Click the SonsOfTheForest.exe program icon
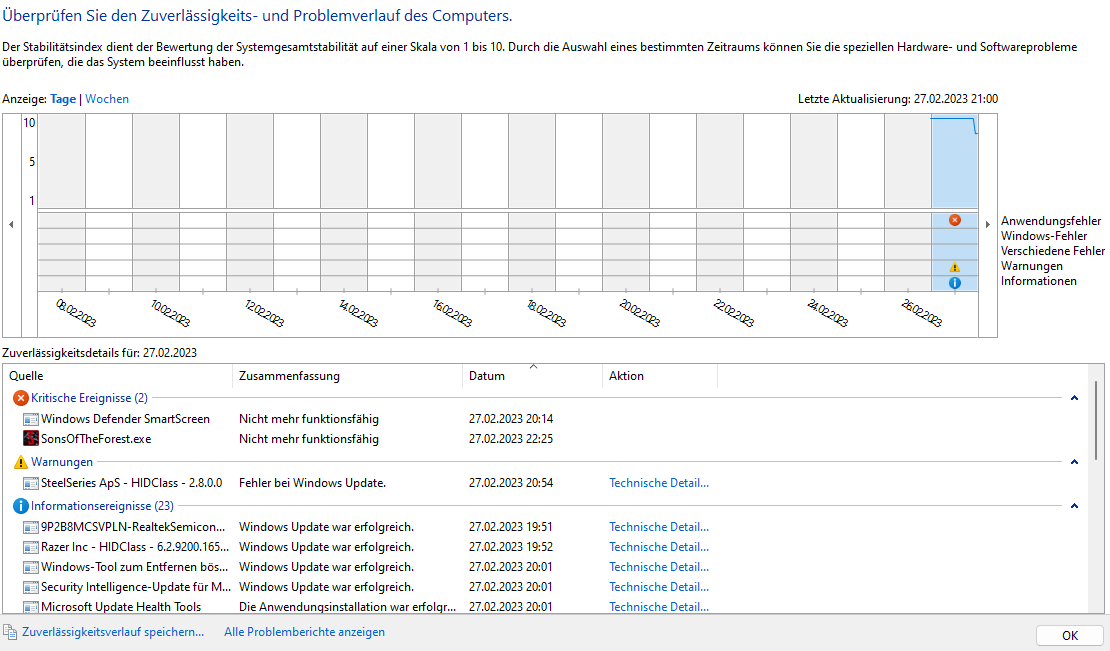The image size is (1110, 651). [x=28, y=438]
